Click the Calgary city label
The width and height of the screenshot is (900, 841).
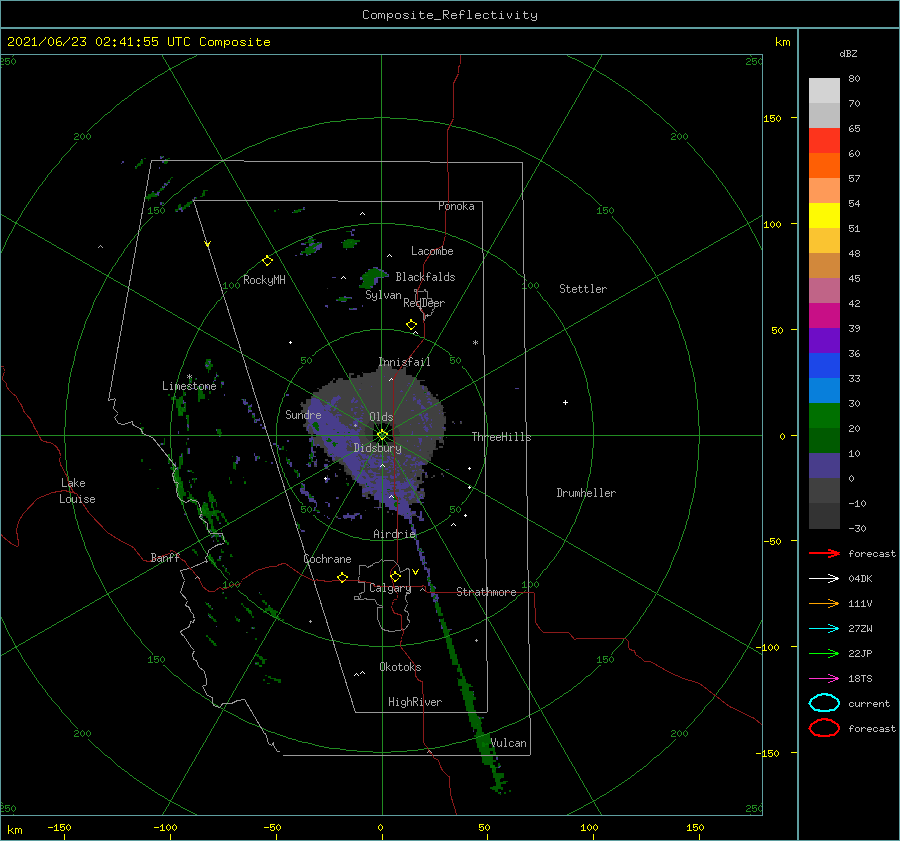390,588
